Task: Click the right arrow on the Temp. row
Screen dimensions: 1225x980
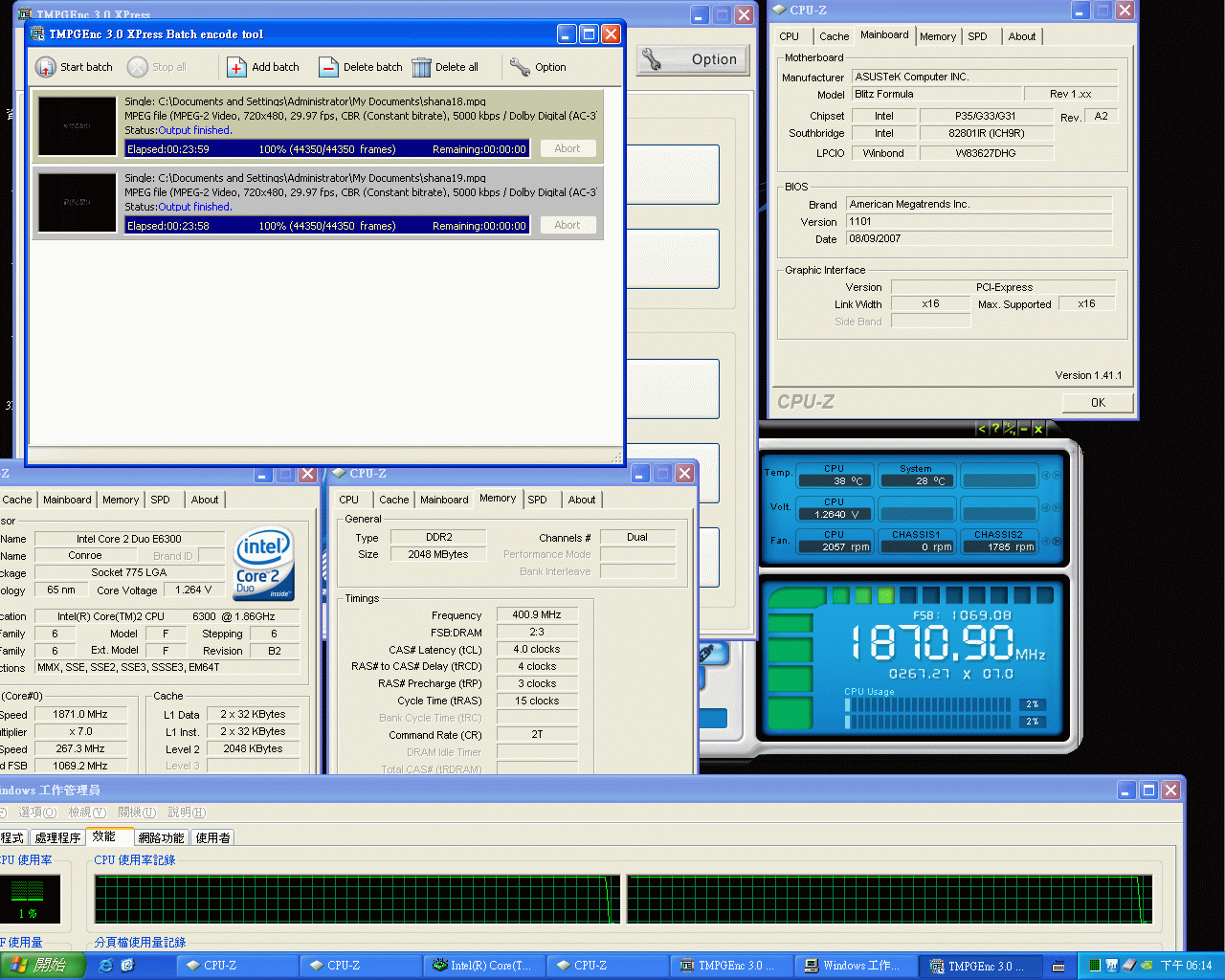Action: (x=1058, y=476)
